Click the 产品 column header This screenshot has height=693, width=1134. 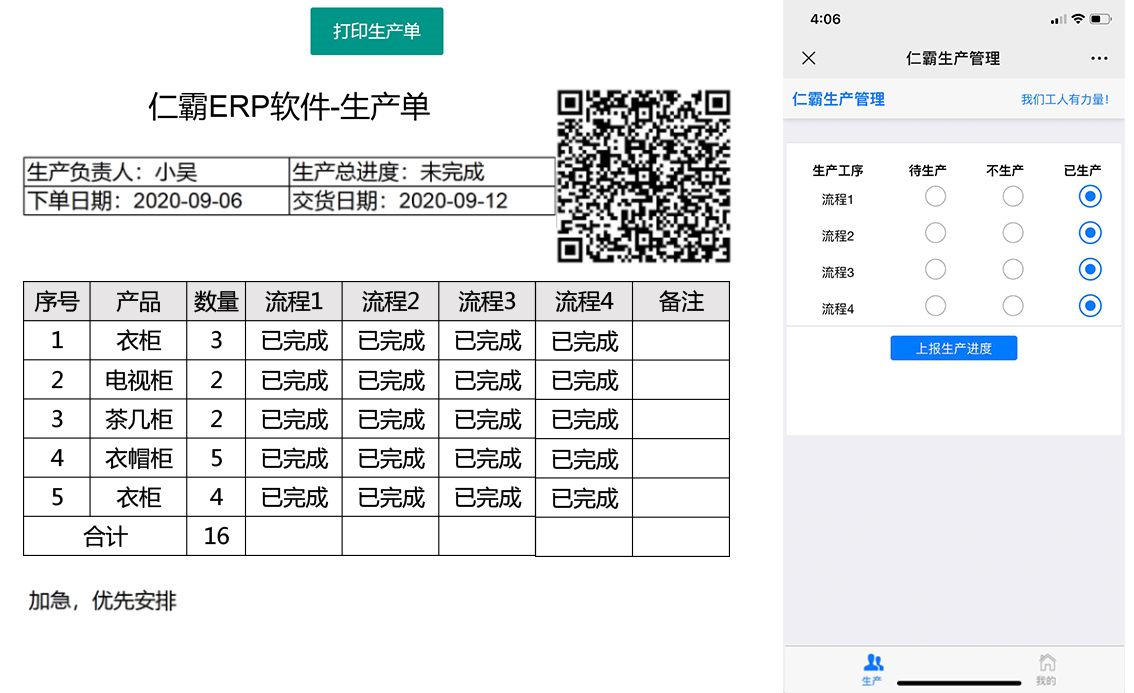(x=138, y=301)
